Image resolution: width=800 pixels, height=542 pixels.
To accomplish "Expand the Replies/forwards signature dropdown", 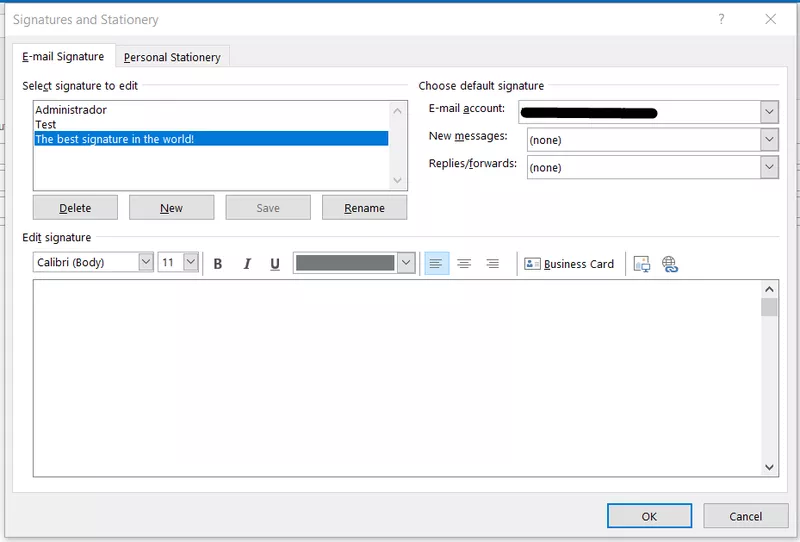I will point(769,167).
